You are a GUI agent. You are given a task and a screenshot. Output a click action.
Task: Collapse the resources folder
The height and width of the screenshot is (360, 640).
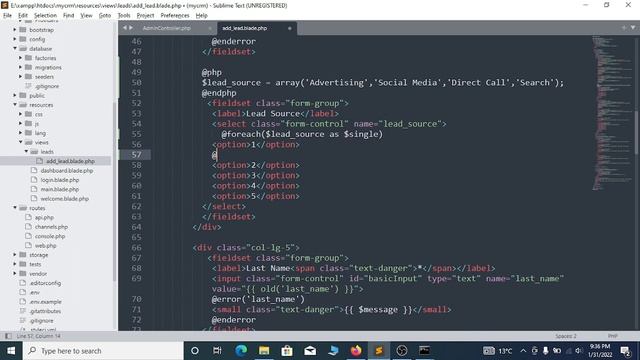[x=15, y=105]
